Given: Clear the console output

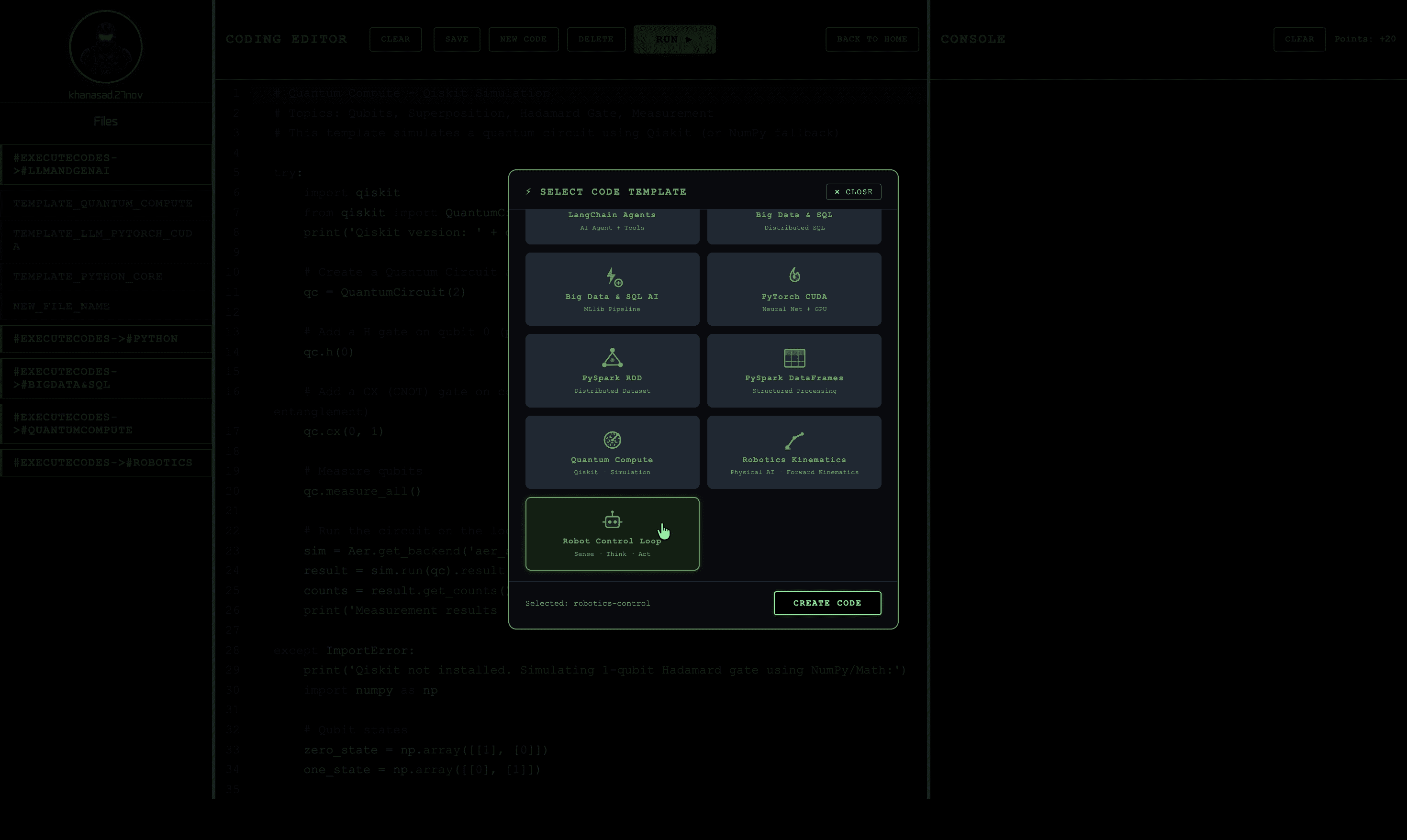Looking at the screenshot, I should [1299, 39].
